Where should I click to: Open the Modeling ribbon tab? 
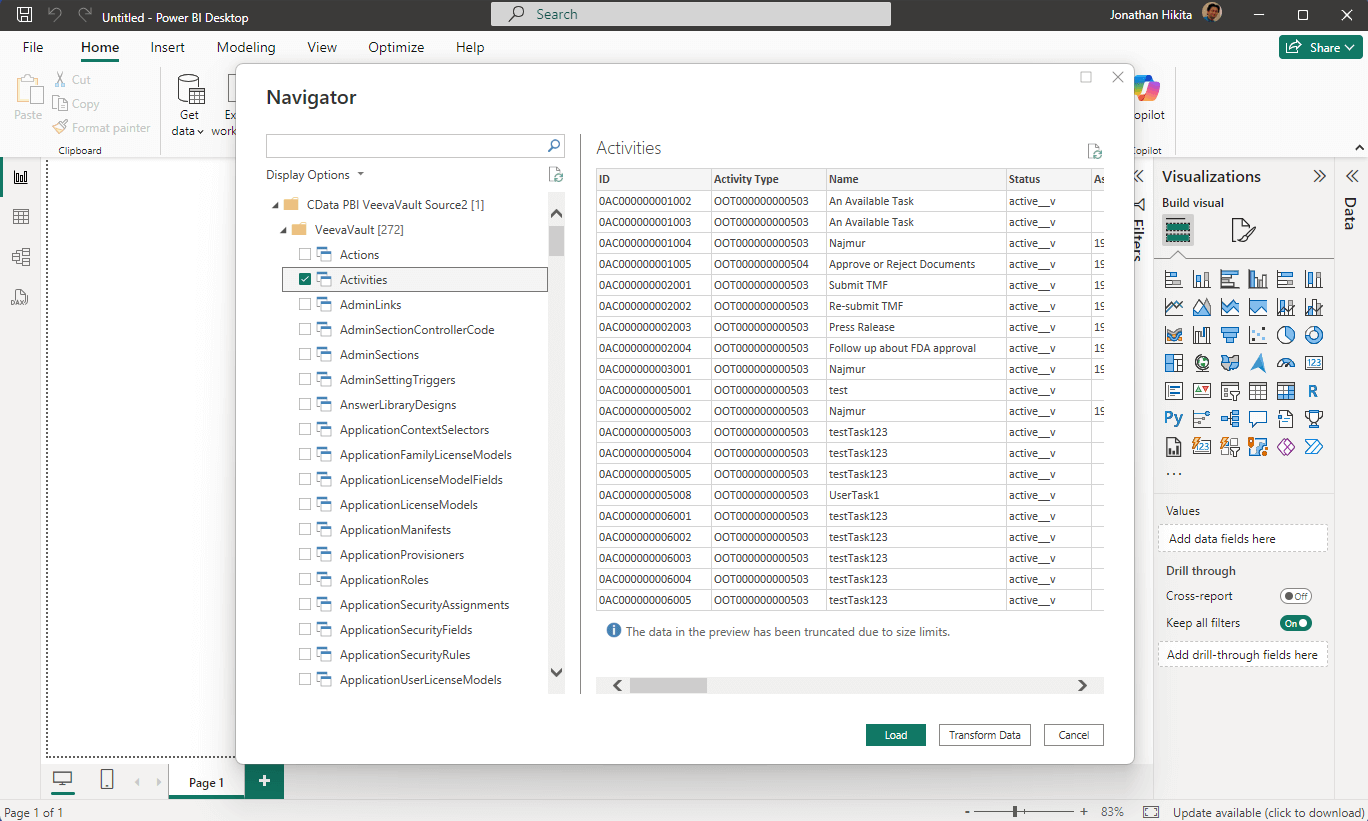246,47
